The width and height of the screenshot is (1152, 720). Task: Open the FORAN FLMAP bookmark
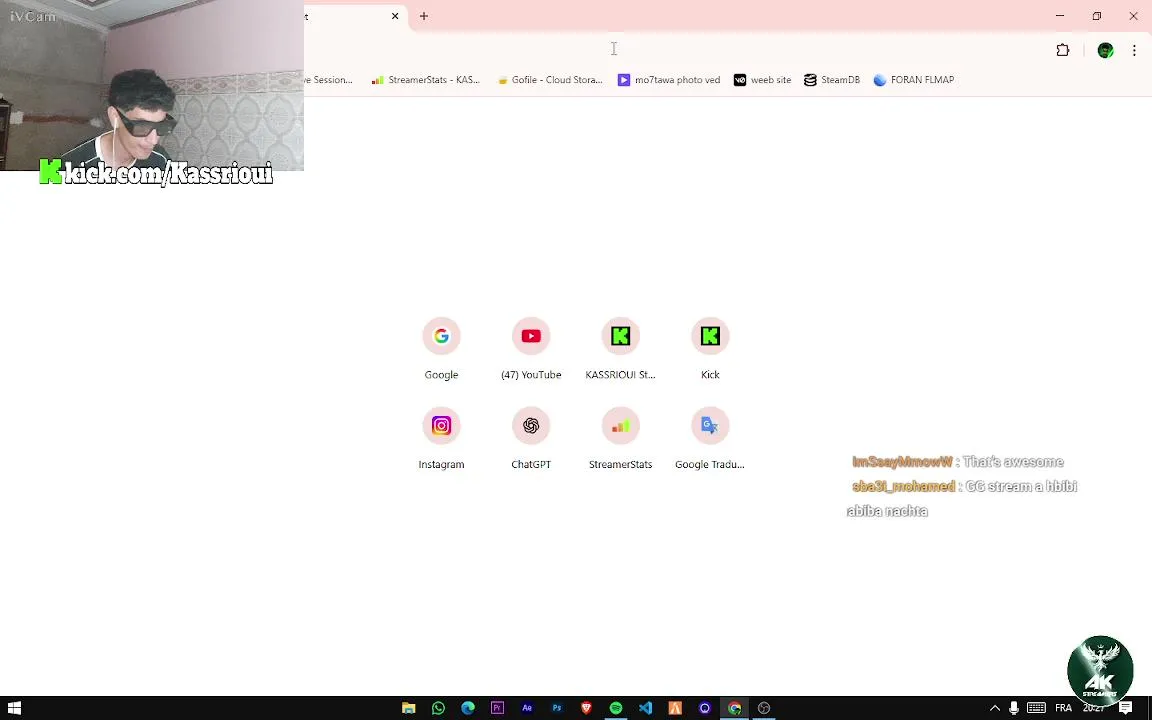pos(914,79)
